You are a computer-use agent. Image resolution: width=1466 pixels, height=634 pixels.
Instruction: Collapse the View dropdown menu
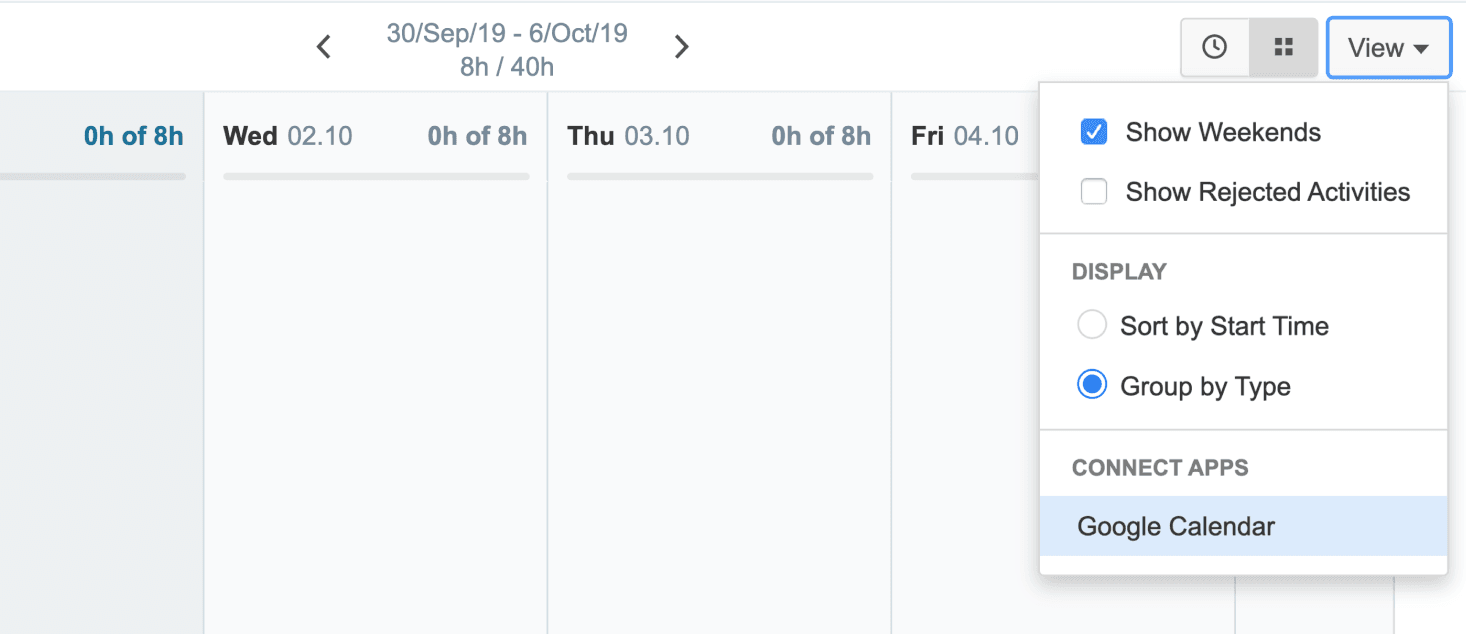coord(1388,47)
